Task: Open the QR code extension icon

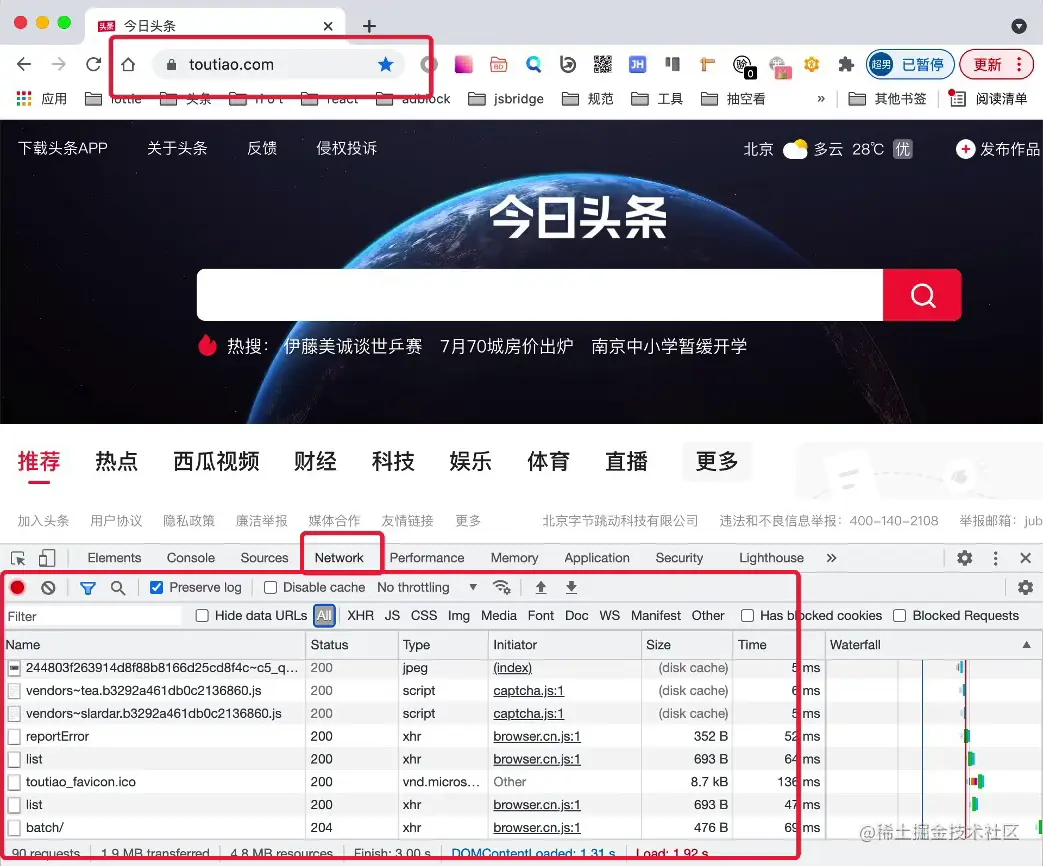Action: [x=603, y=65]
